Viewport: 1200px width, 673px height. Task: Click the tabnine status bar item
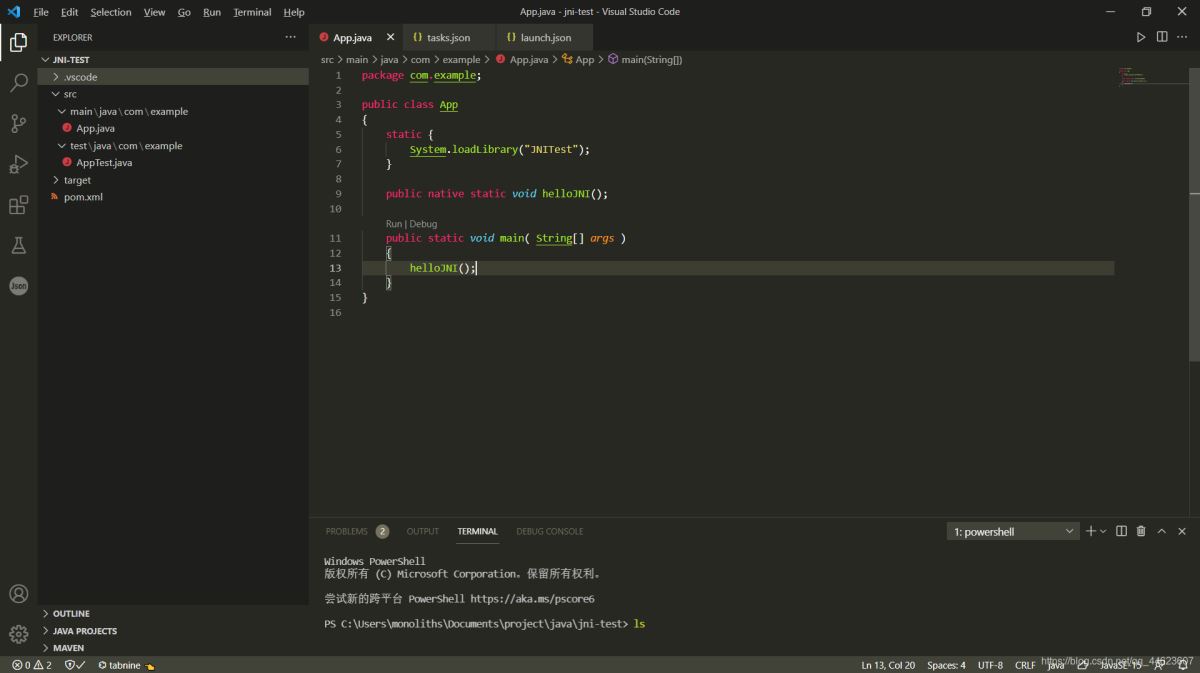coord(126,665)
